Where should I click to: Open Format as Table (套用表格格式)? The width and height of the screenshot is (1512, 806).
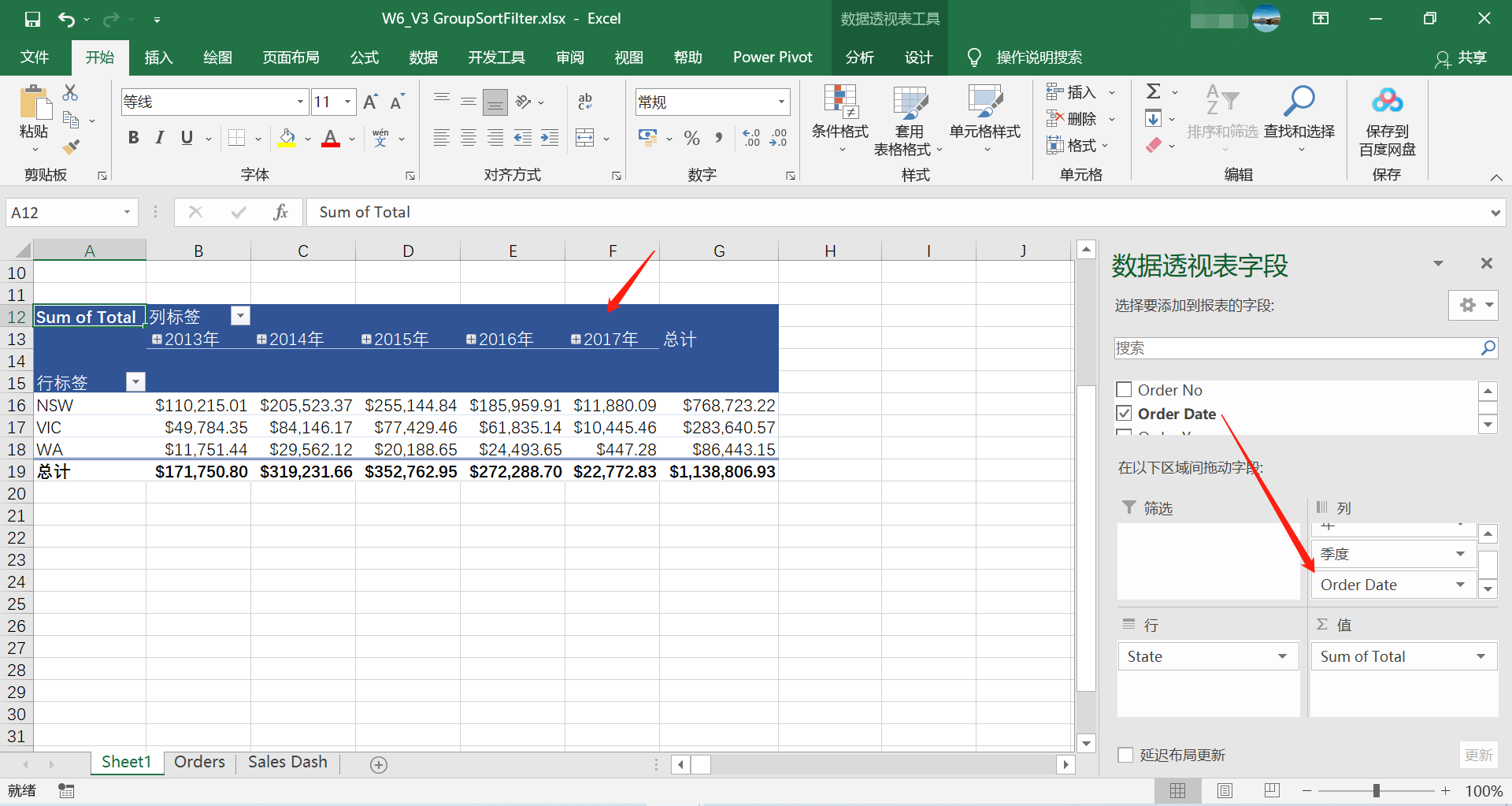[x=908, y=119]
